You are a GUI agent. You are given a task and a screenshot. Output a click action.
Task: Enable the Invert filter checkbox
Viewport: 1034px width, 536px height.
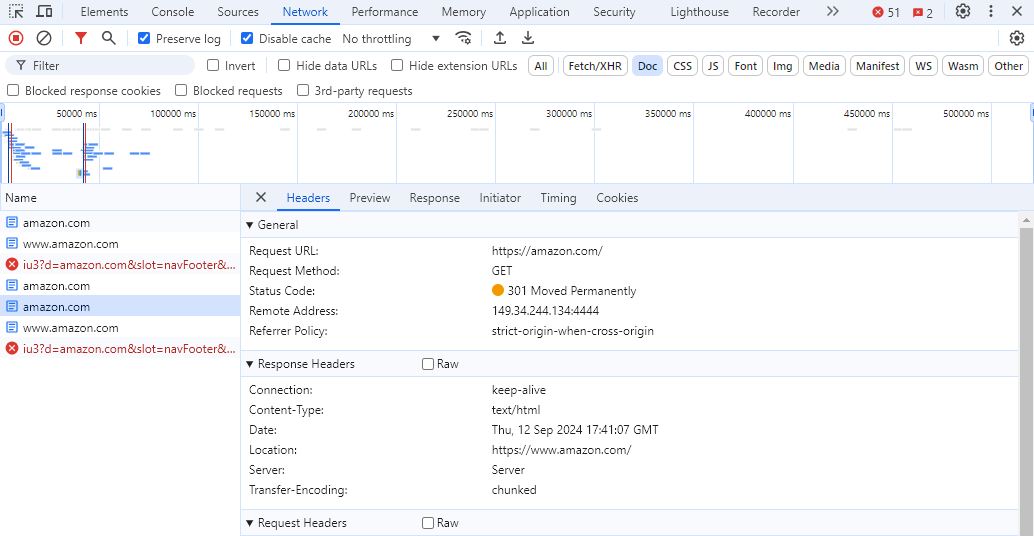[213, 65]
